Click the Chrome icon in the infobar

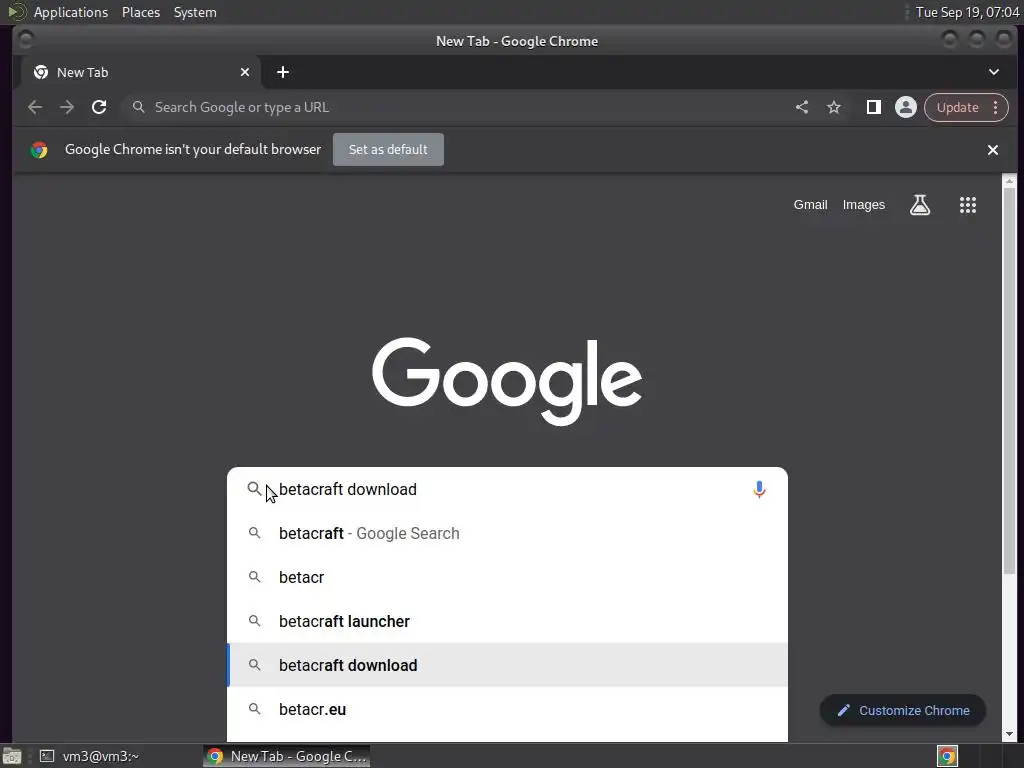coord(39,150)
